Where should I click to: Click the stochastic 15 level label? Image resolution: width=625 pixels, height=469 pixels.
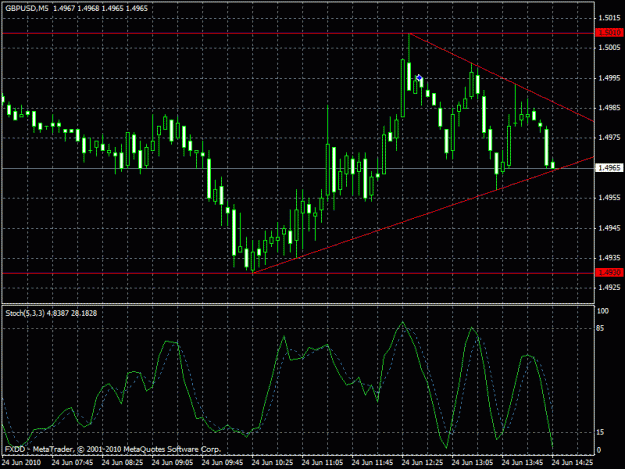click(x=600, y=432)
